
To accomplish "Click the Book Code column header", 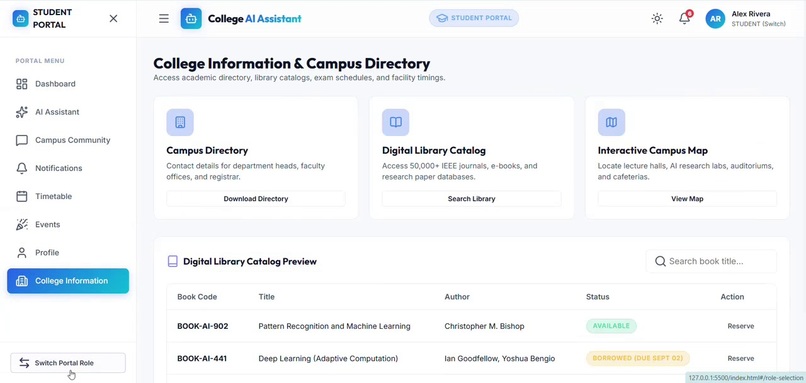I will click(x=197, y=297).
